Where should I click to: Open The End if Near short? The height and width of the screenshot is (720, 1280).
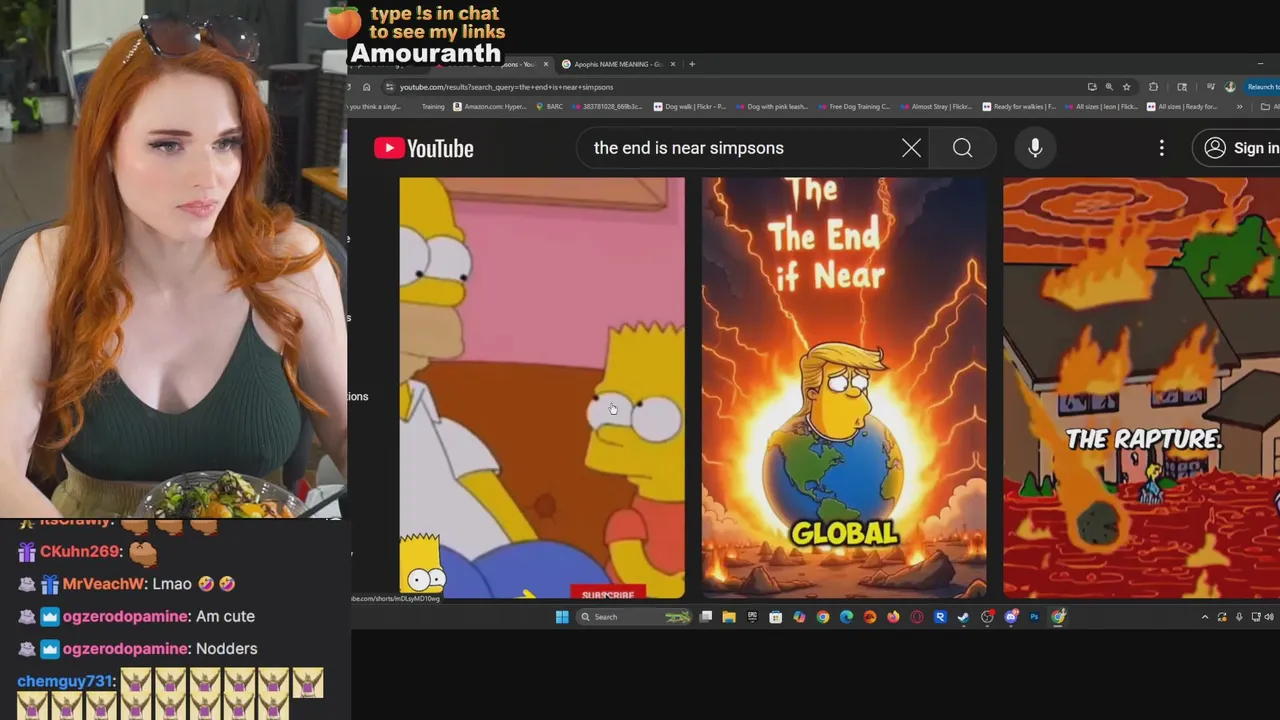pyautogui.click(x=844, y=388)
